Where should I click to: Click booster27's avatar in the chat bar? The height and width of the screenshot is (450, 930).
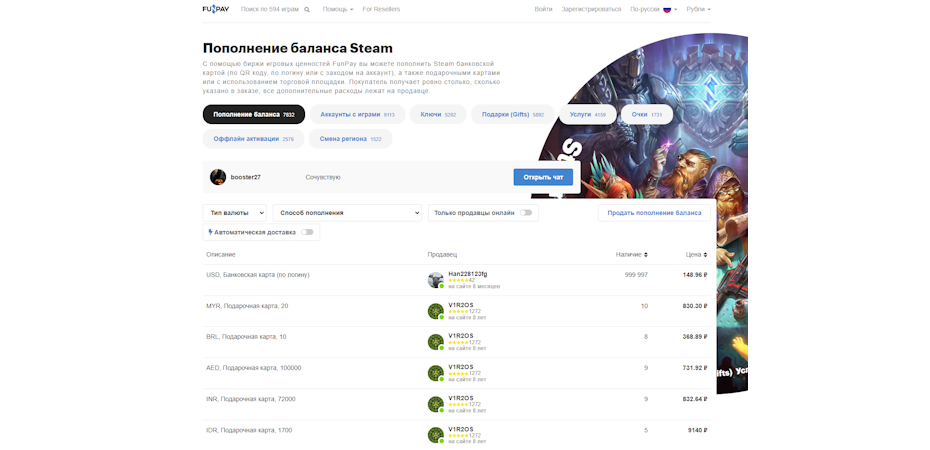[217, 177]
